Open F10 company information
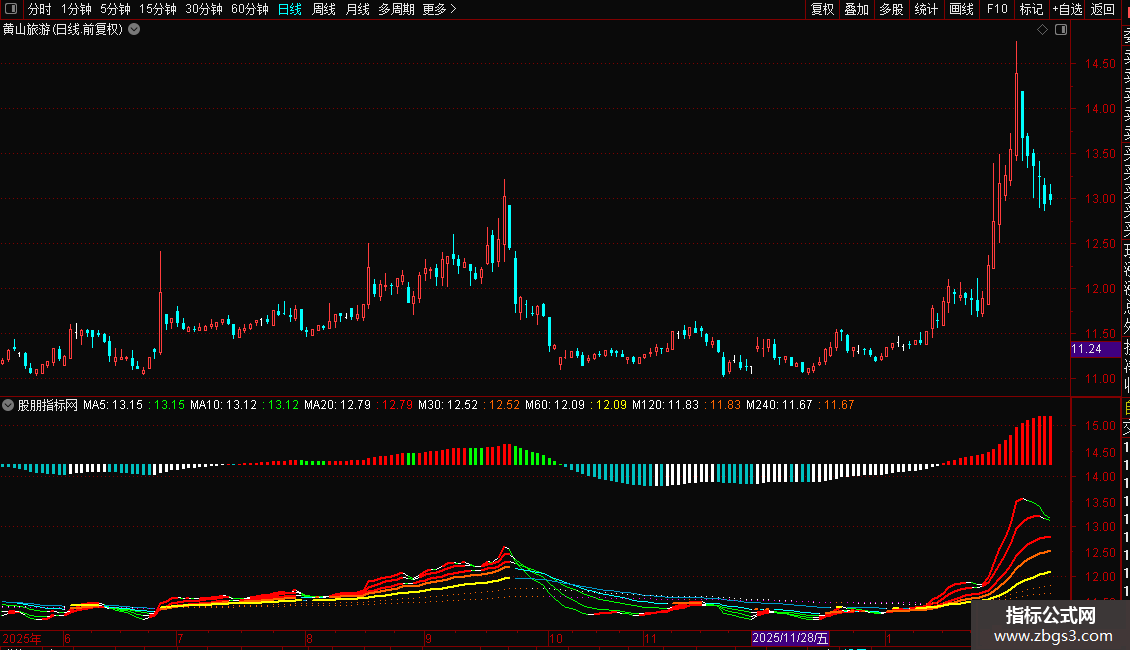1130x650 pixels. point(997,9)
